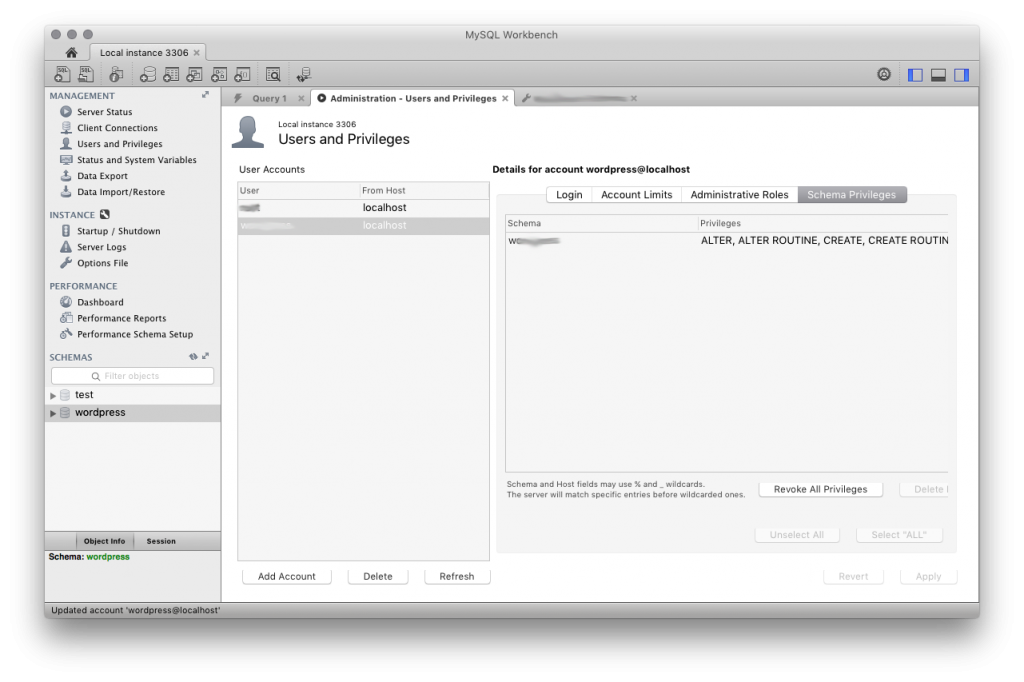1024x682 pixels.
Task: Refresh the schemas list icon
Action: (193, 357)
